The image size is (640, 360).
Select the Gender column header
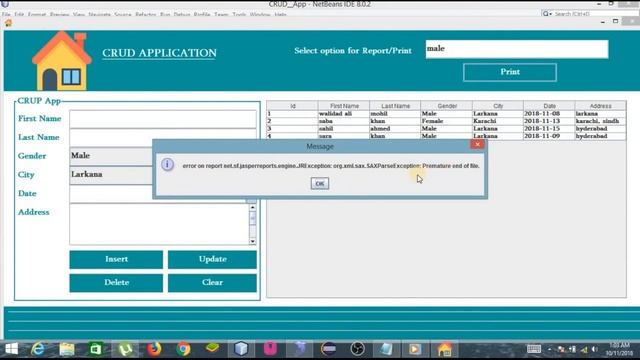[x=447, y=106]
